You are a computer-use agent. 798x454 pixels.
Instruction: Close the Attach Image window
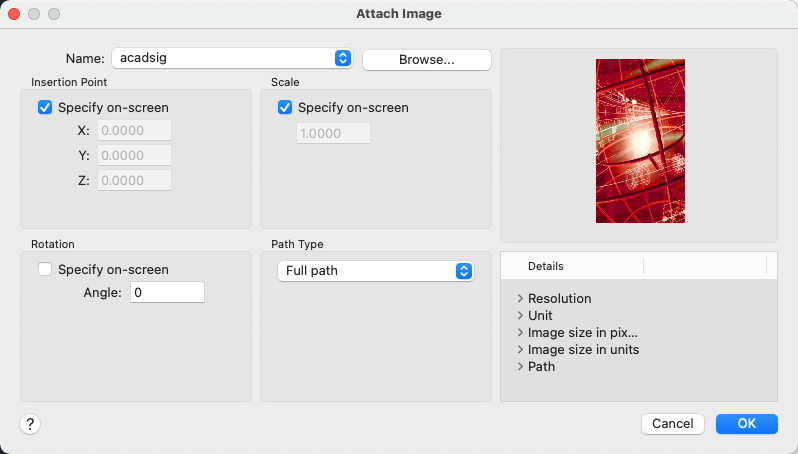pos(14,14)
